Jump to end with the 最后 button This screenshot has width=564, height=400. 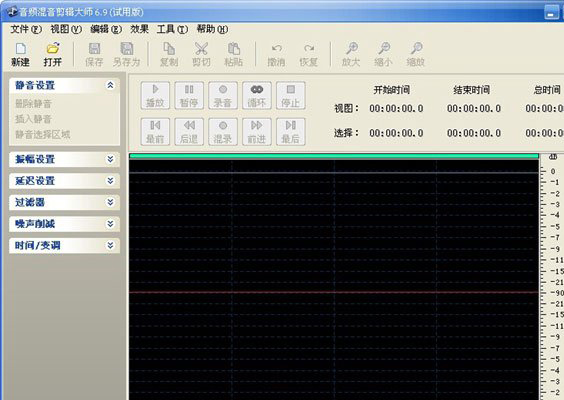291,132
